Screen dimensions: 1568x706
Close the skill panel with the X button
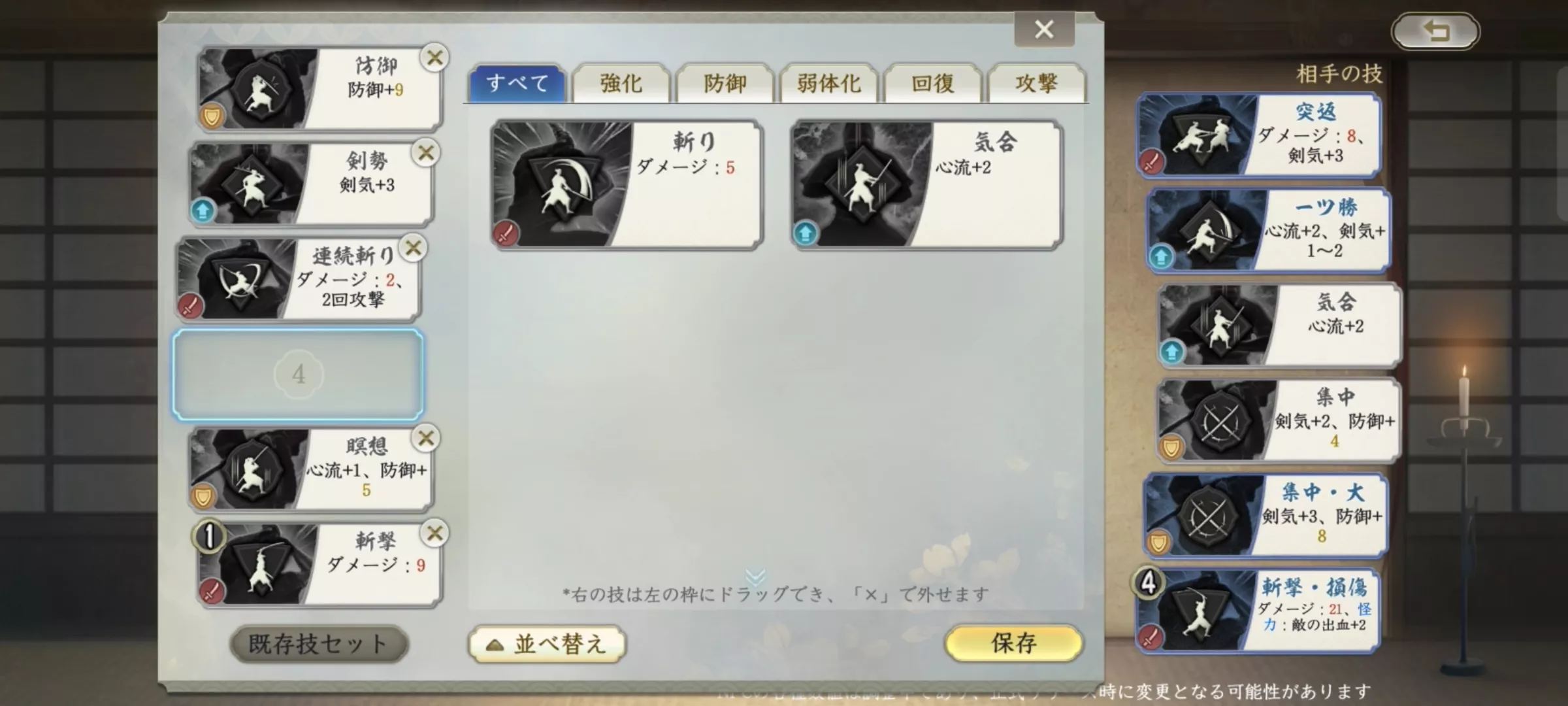click(x=1044, y=29)
